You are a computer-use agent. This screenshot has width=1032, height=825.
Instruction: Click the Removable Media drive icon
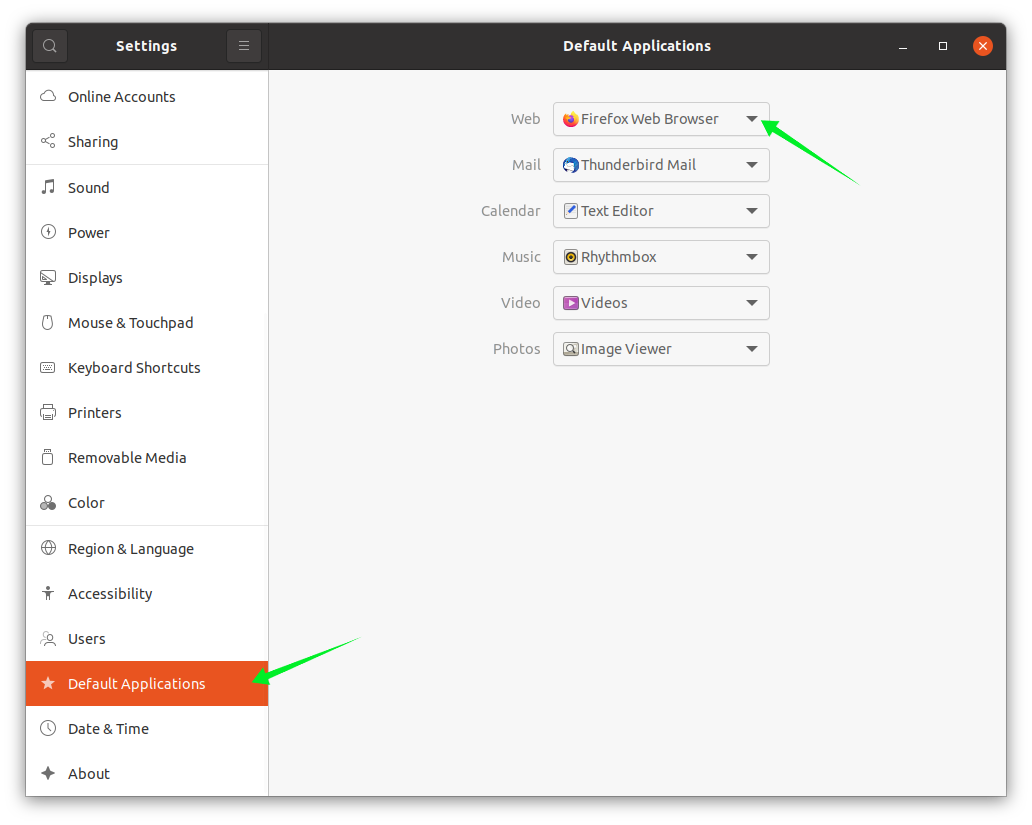coord(47,457)
